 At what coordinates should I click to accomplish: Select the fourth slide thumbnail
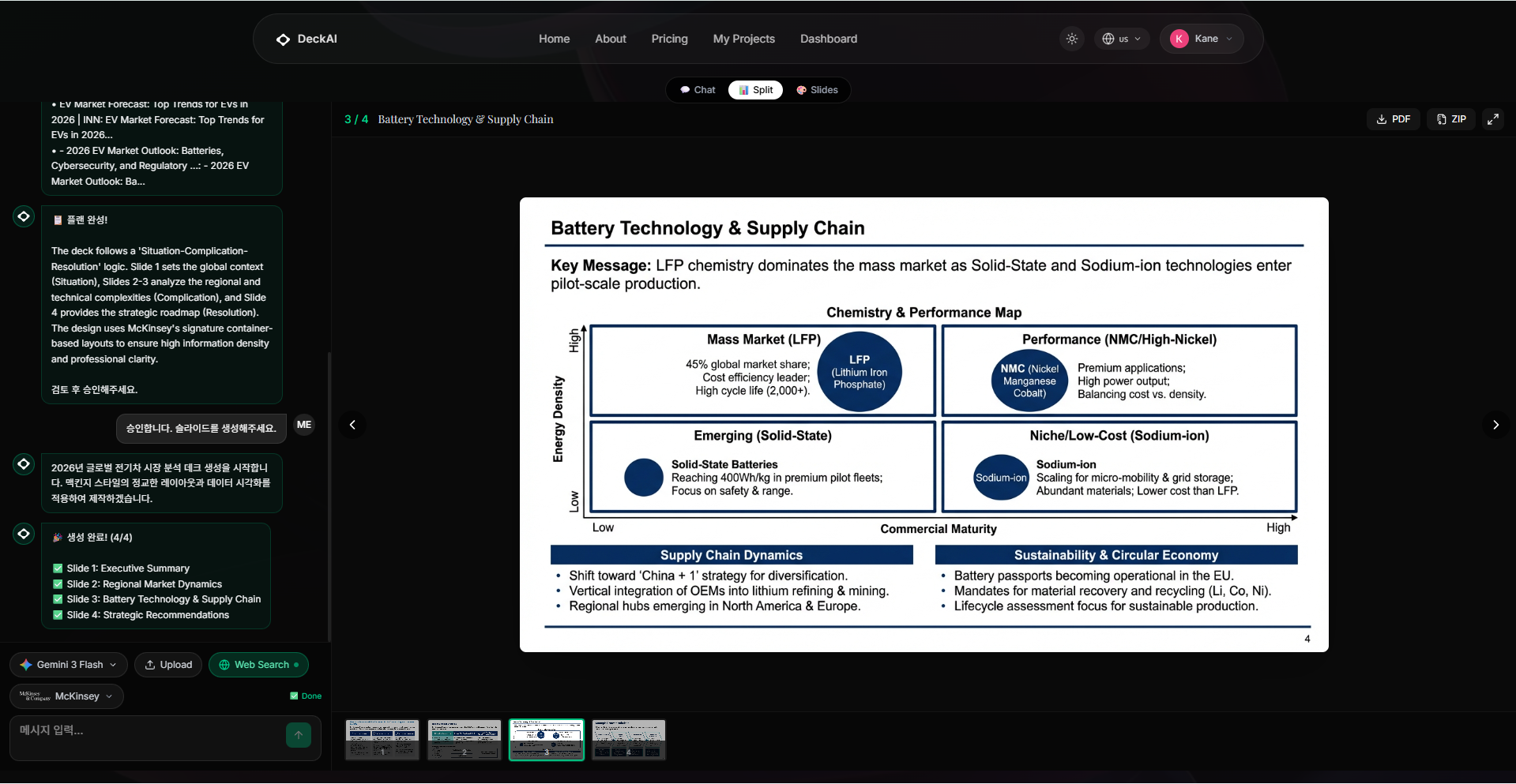(x=629, y=740)
